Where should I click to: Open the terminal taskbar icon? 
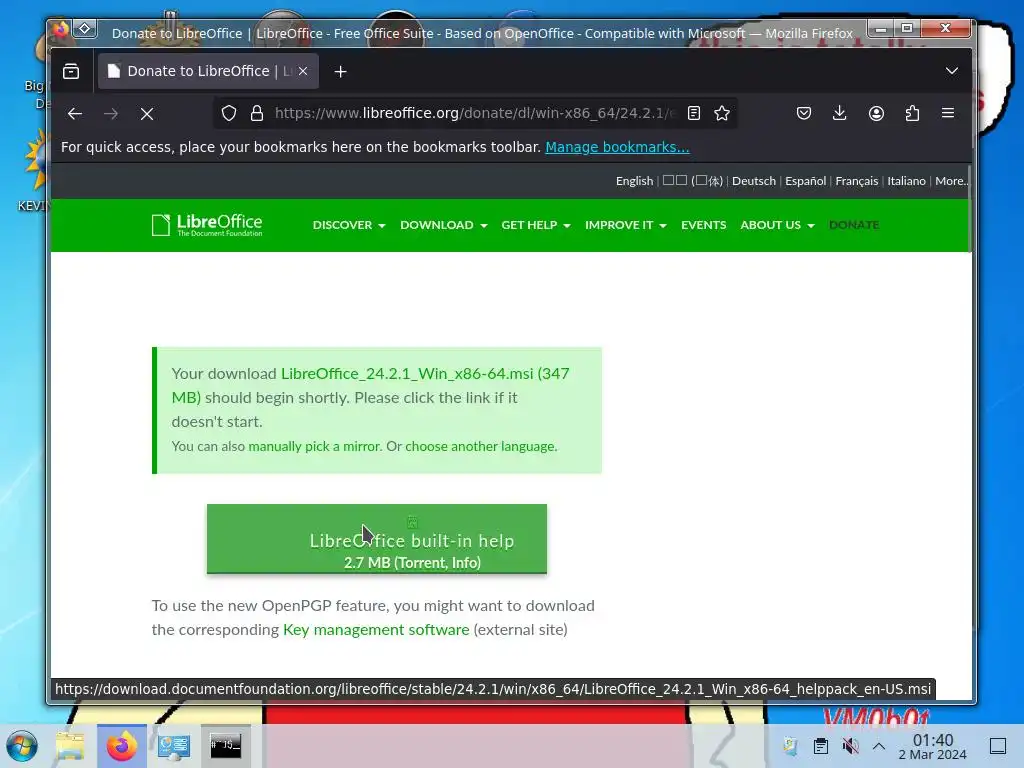click(225, 745)
